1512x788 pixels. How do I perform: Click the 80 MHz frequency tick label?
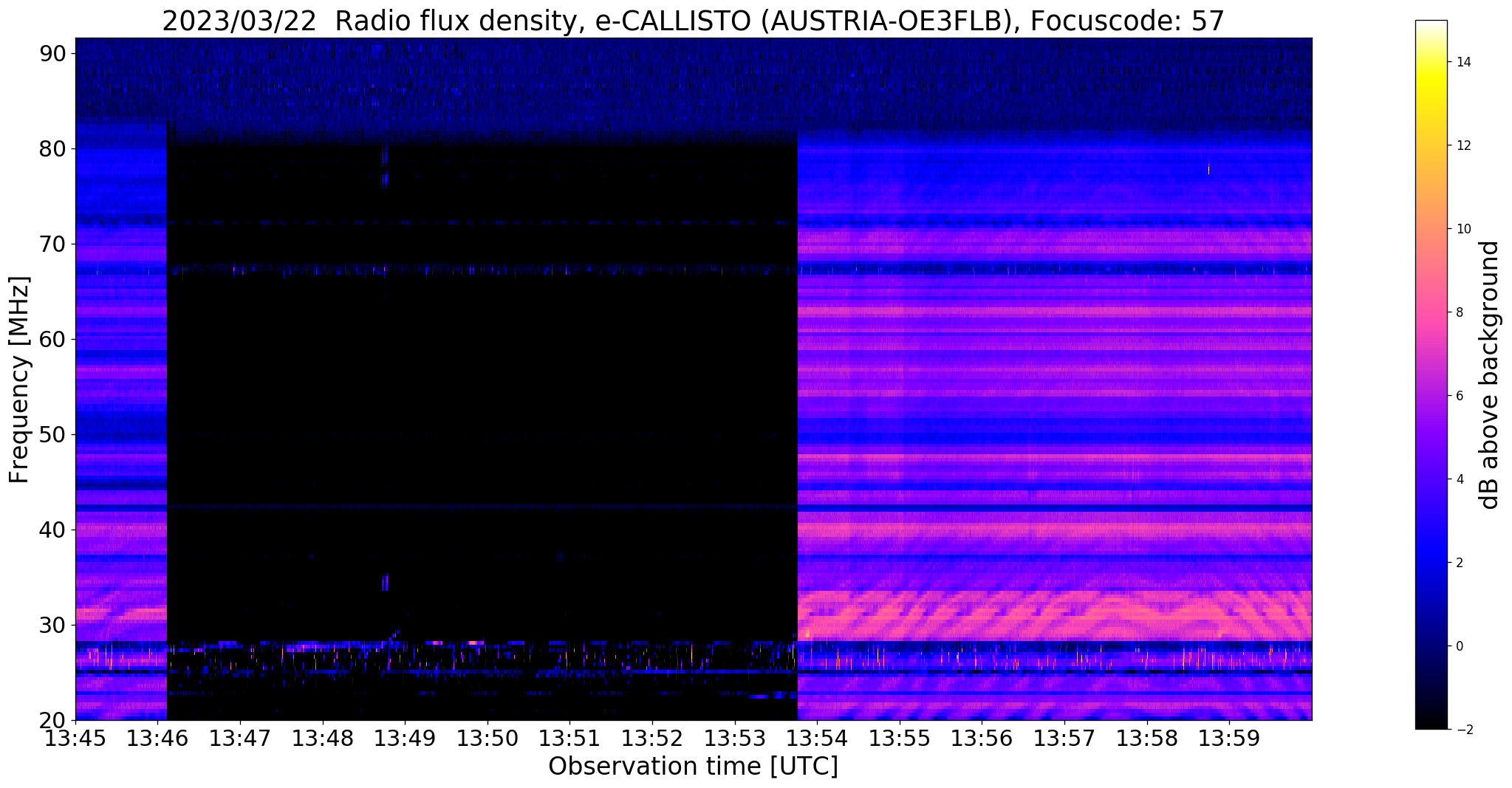click(x=53, y=148)
